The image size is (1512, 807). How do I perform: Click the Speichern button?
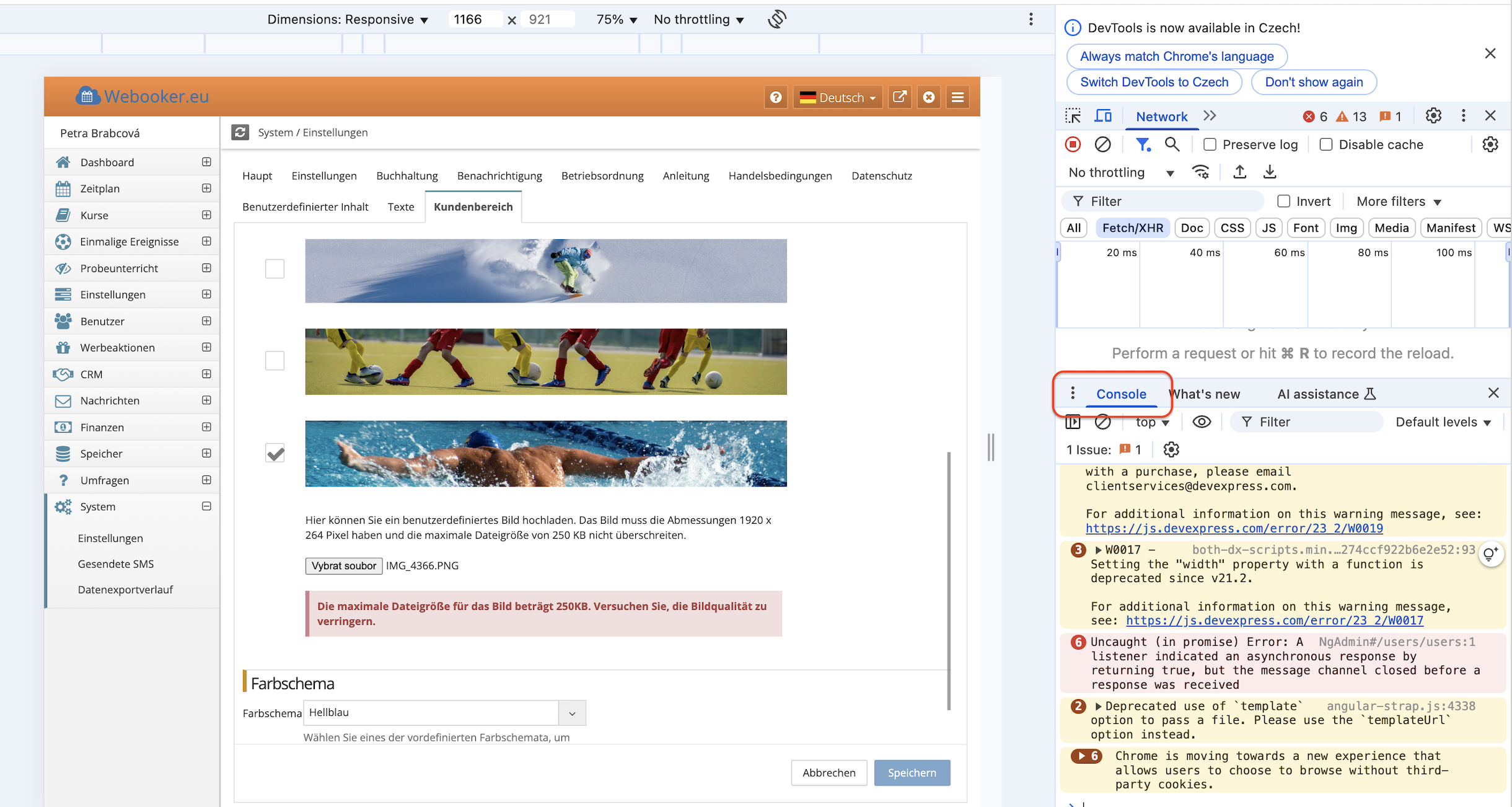click(x=912, y=772)
